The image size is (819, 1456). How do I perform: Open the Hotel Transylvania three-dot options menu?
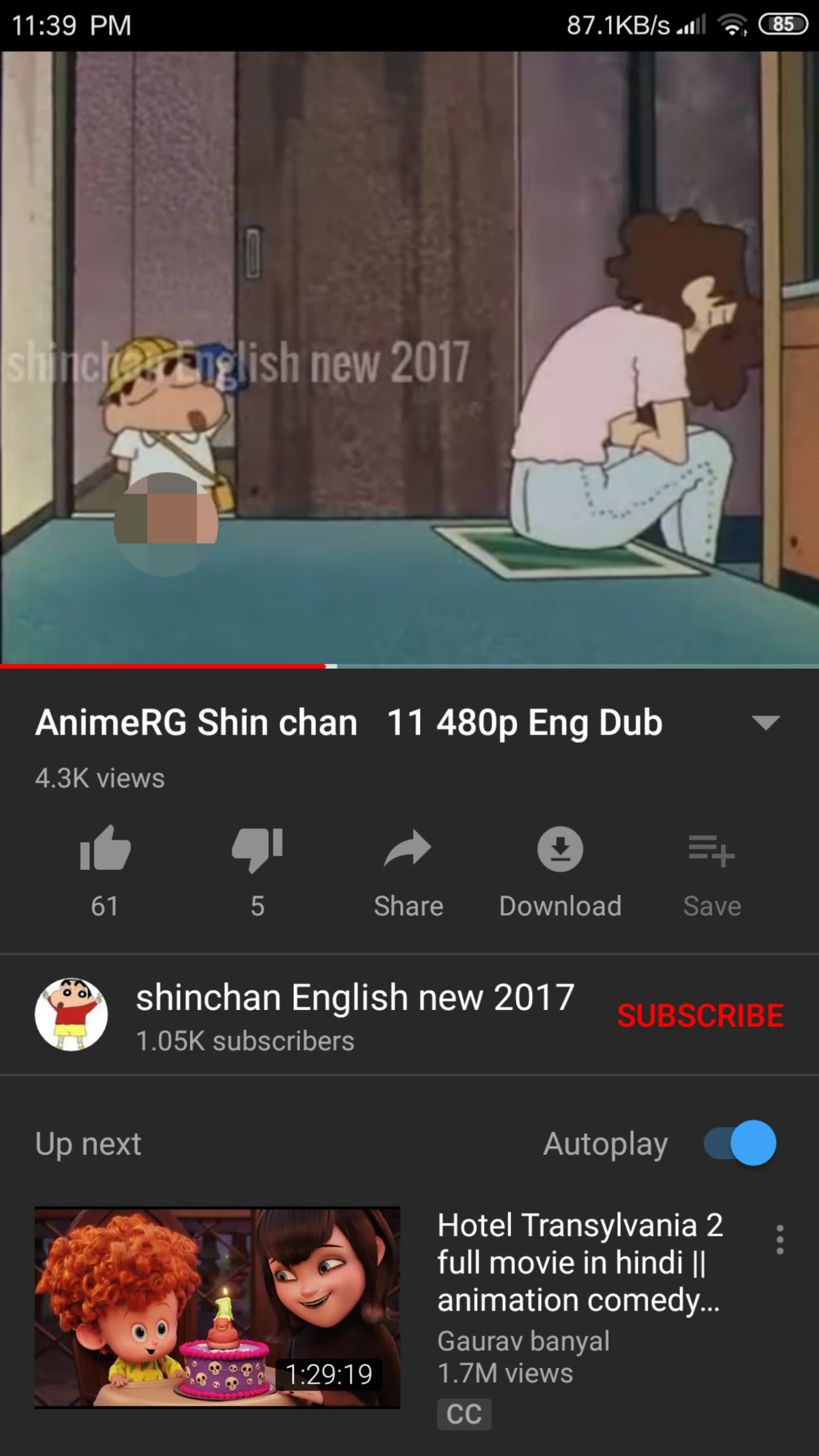[x=780, y=1239]
